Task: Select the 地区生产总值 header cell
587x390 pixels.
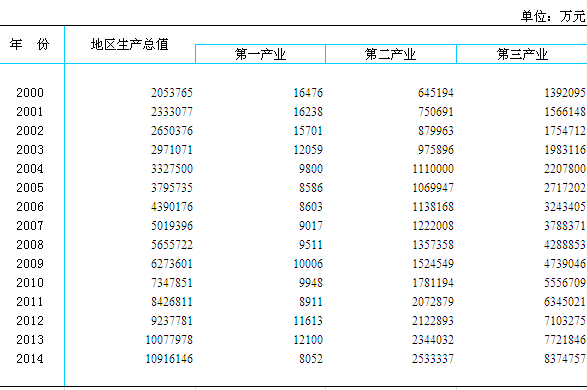Action: [x=130, y=45]
